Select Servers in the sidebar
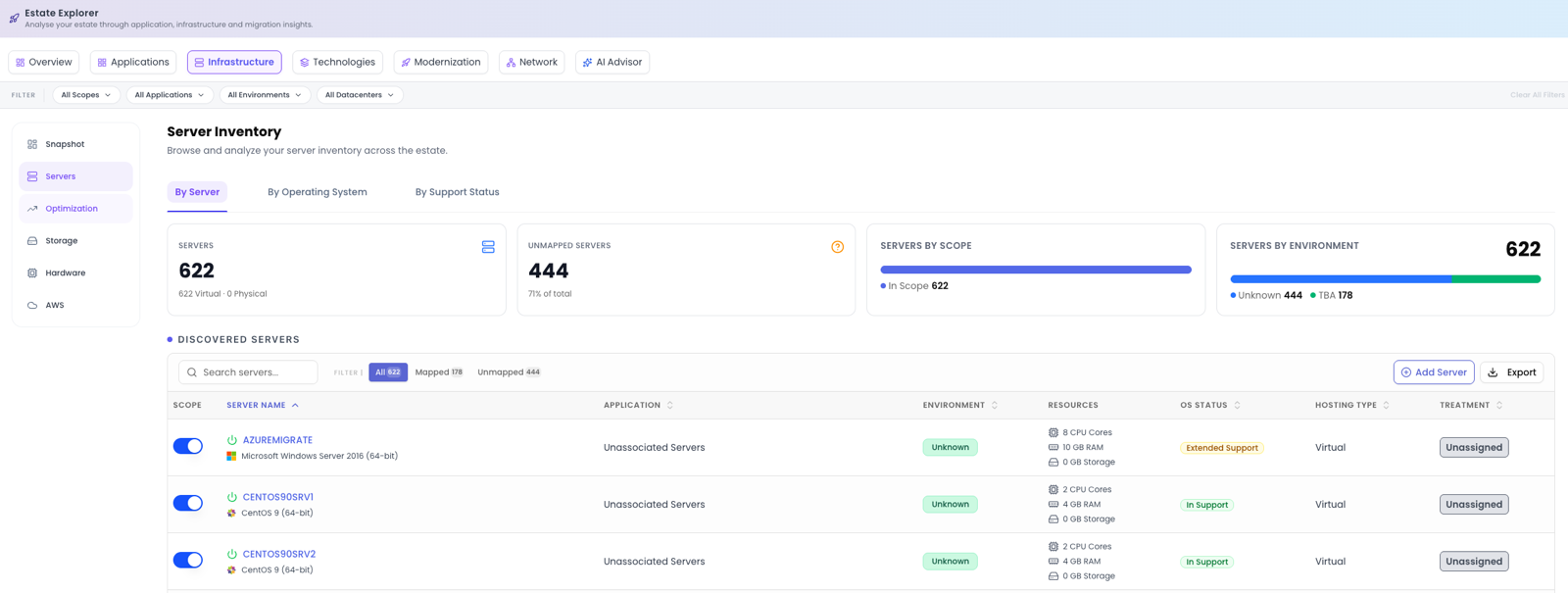This screenshot has height=593, width=1568. (75, 176)
